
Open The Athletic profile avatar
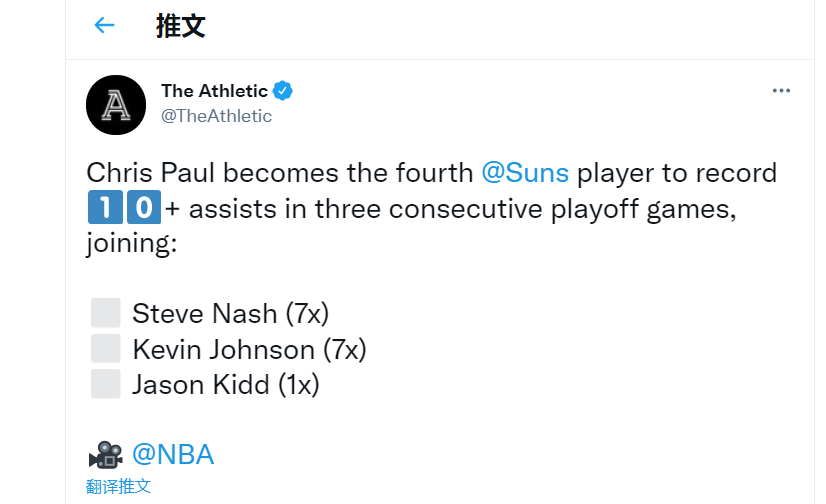116,105
